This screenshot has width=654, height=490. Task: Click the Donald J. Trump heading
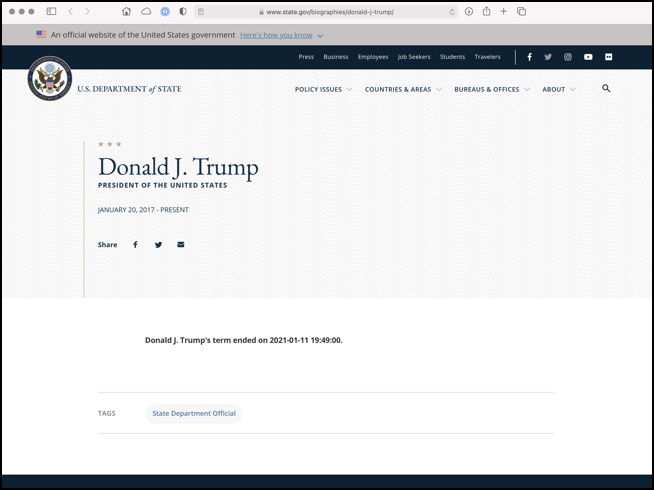coord(178,168)
